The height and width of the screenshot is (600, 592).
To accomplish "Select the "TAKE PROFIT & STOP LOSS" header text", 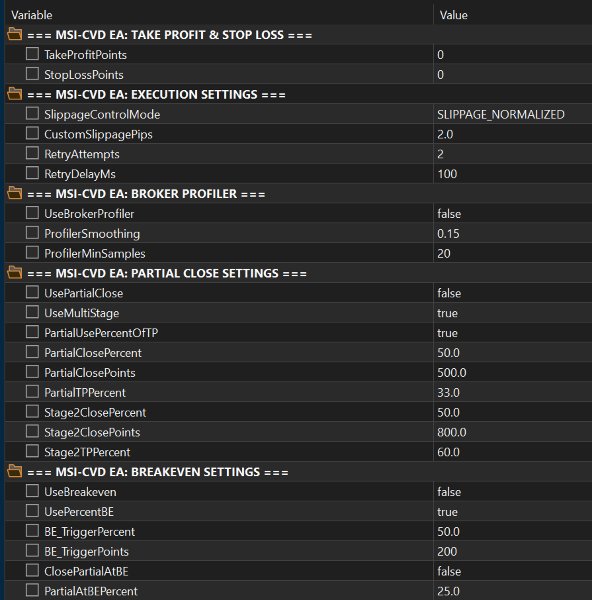I will pos(207,35).
